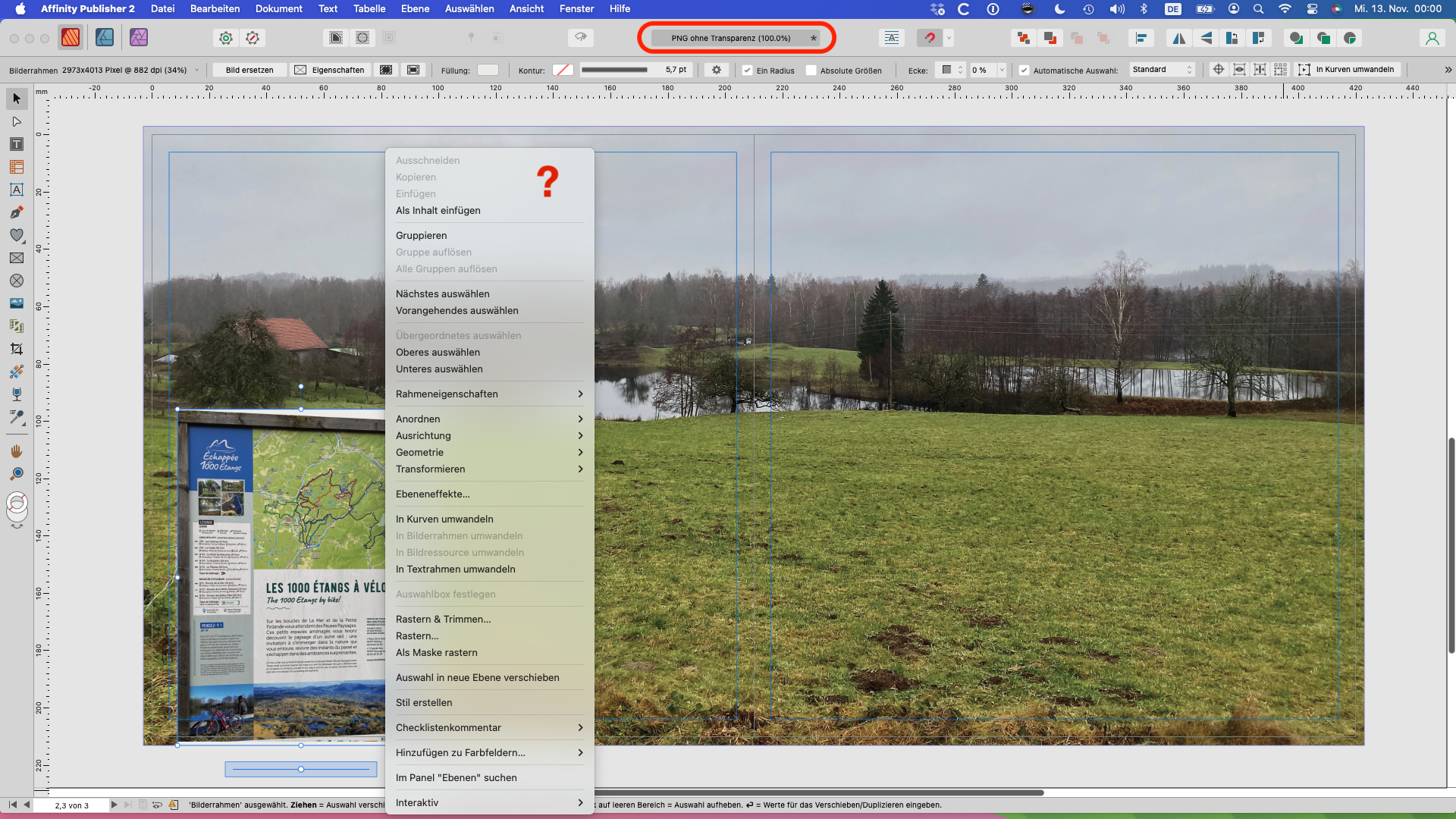Select the Pen tool
This screenshot has height=819, width=1456.
click(x=16, y=212)
